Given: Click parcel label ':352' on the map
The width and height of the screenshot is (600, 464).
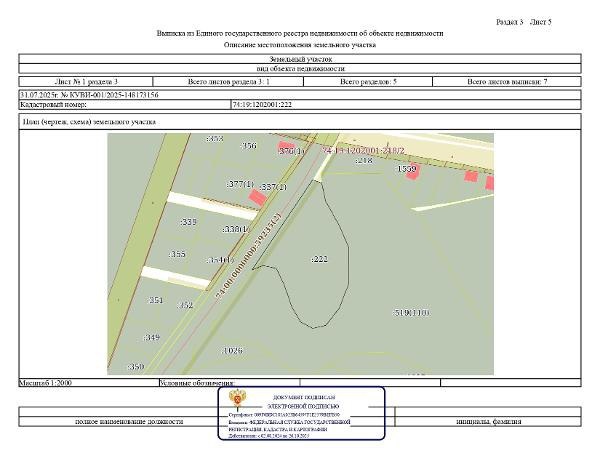Looking at the screenshot, I should [x=185, y=305].
